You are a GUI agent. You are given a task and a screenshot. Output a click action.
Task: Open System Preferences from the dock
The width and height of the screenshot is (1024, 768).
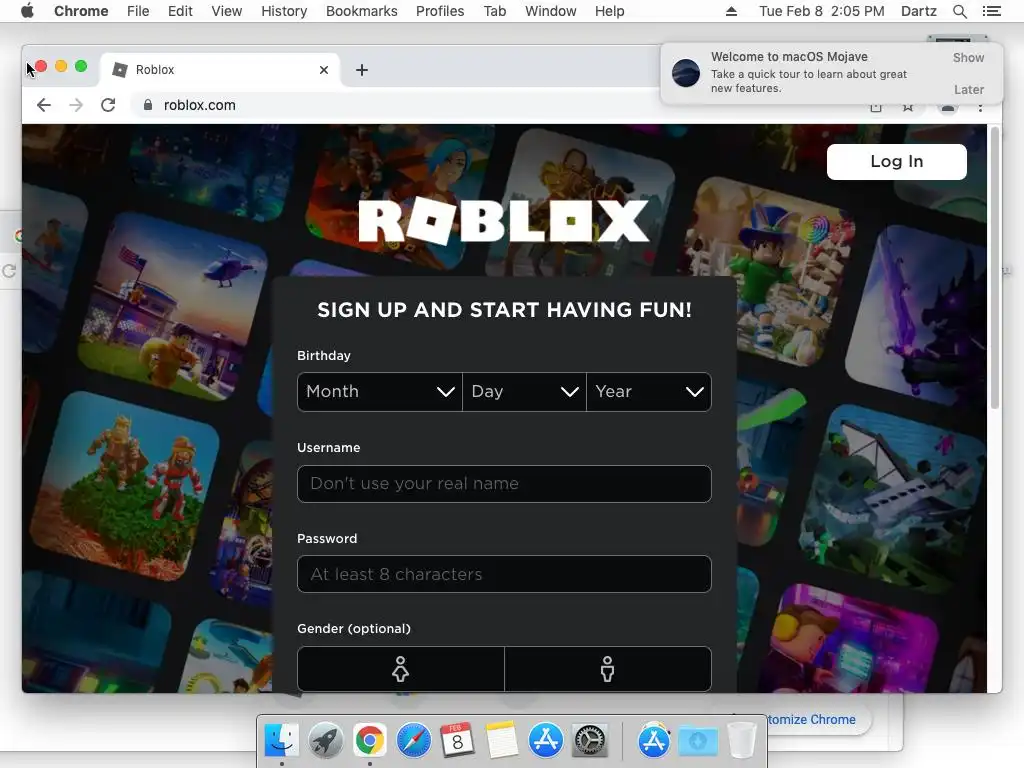pos(590,740)
